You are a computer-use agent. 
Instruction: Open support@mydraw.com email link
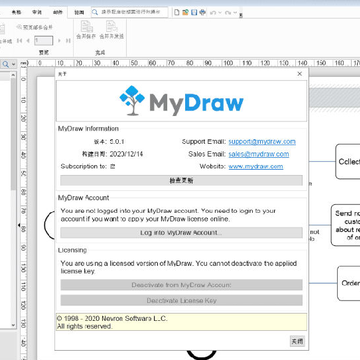click(x=262, y=142)
